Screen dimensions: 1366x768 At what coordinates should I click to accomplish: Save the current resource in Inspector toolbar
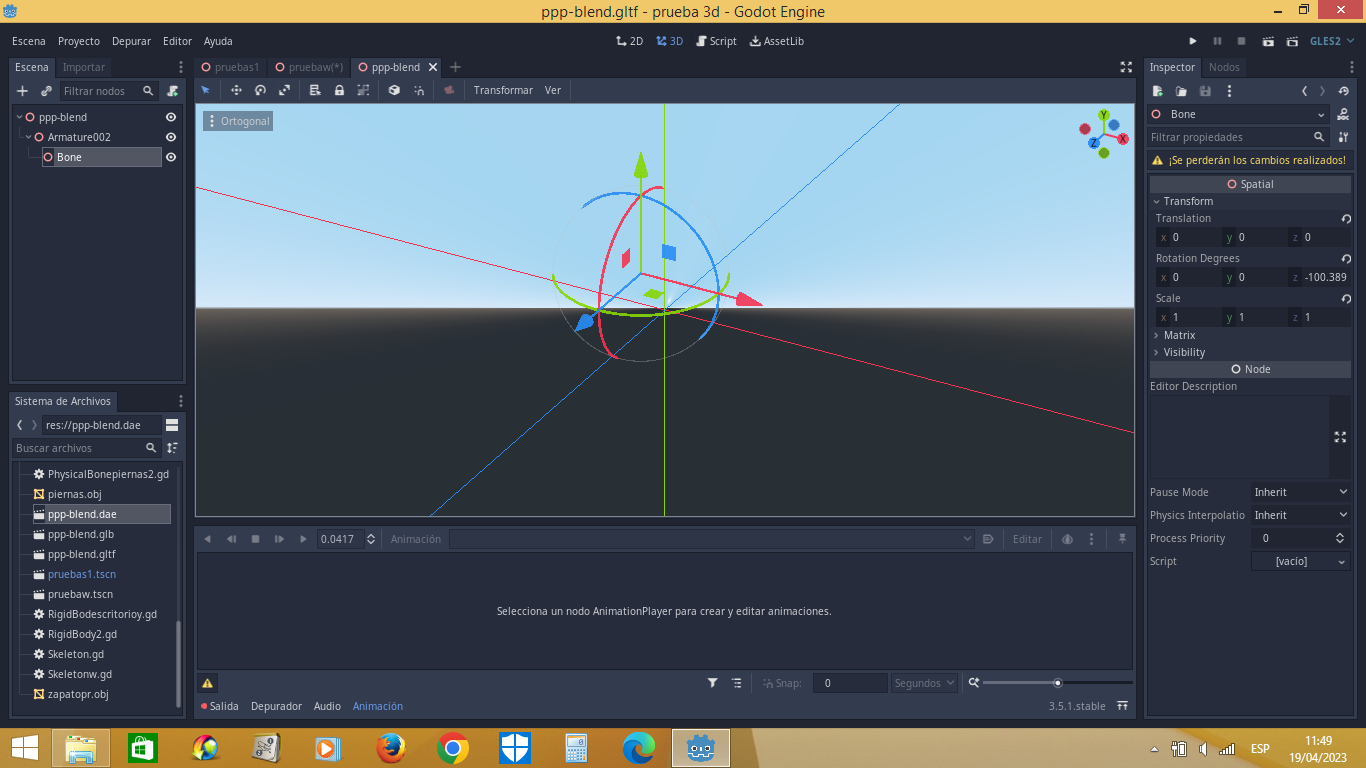[1205, 91]
